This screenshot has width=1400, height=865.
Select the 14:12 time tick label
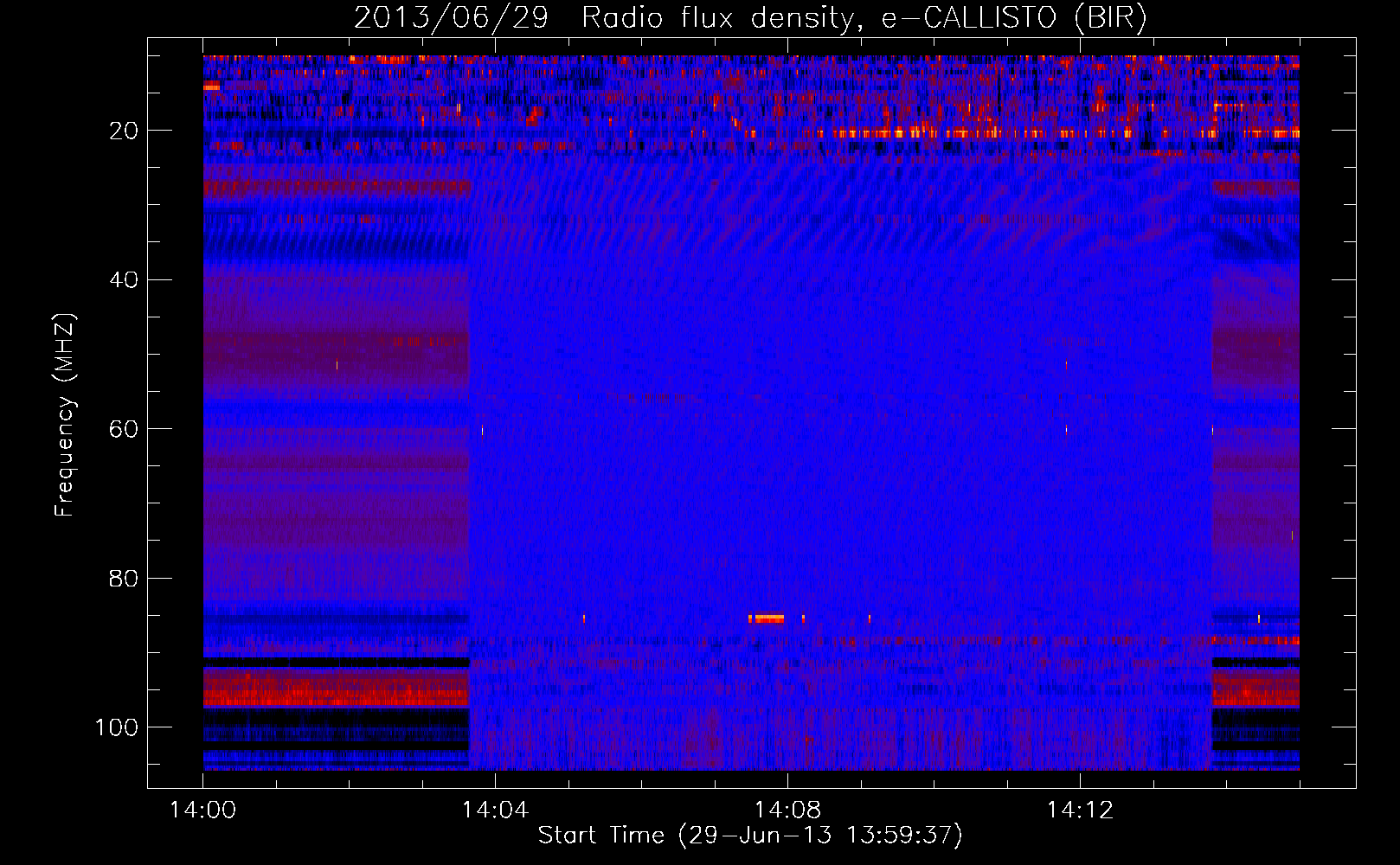tap(1080, 811)
